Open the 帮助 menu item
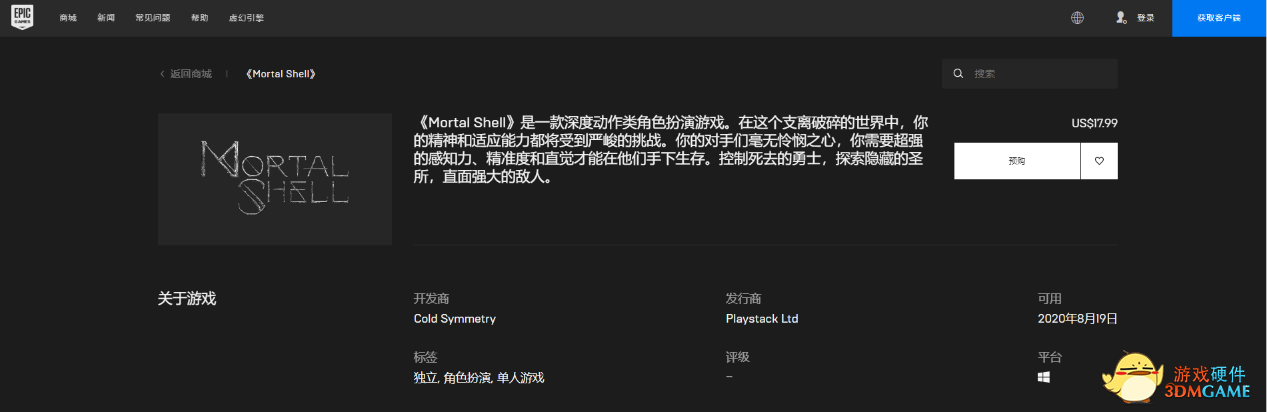This screenshot has width=1267, height=412. click(200, 18)
